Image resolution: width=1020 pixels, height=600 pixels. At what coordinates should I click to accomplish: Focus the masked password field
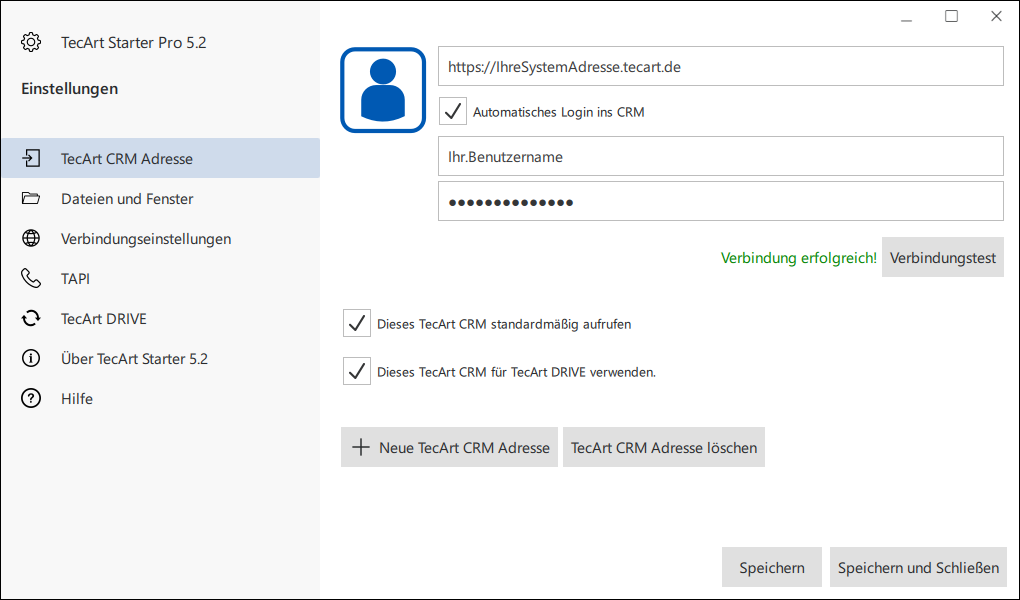click(721, 202)
